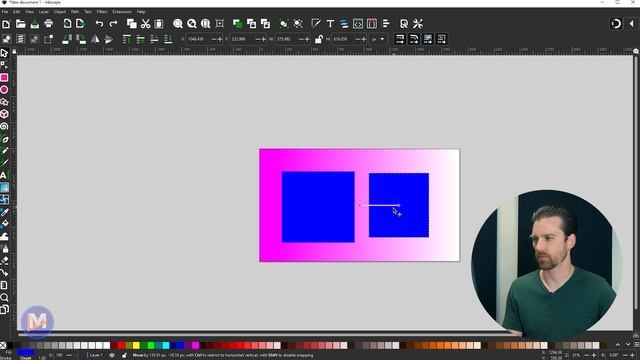Select the Node edit tool
This screenshot has height=360, width=640.
[x=4, y=65]
